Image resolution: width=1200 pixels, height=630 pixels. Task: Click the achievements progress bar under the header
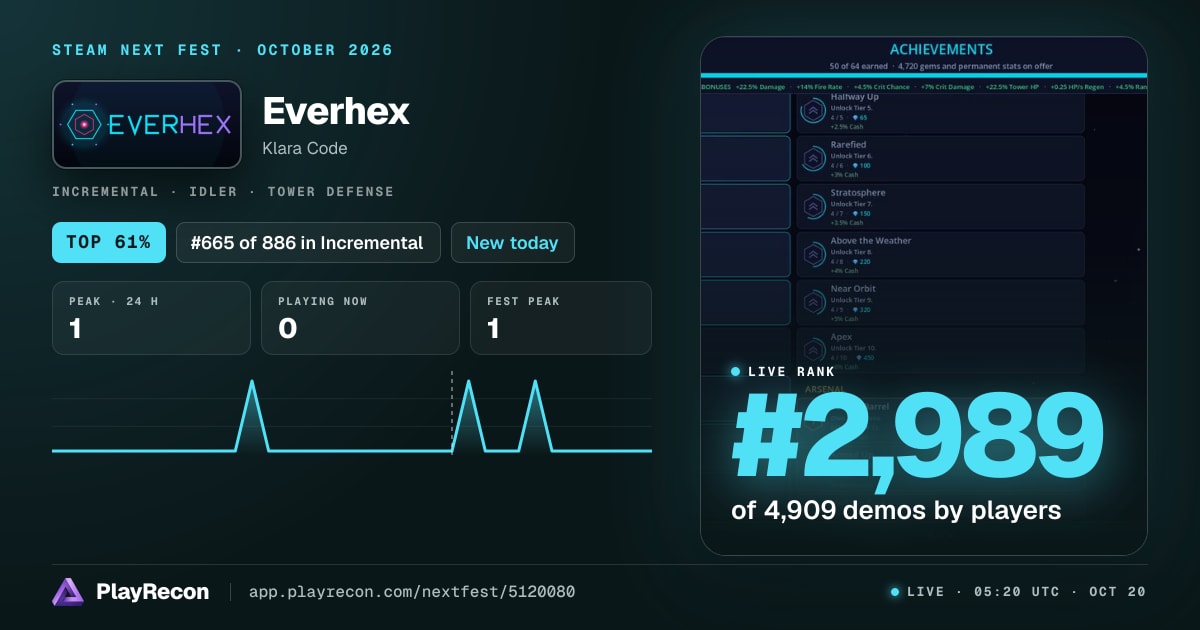coord(924,75)
